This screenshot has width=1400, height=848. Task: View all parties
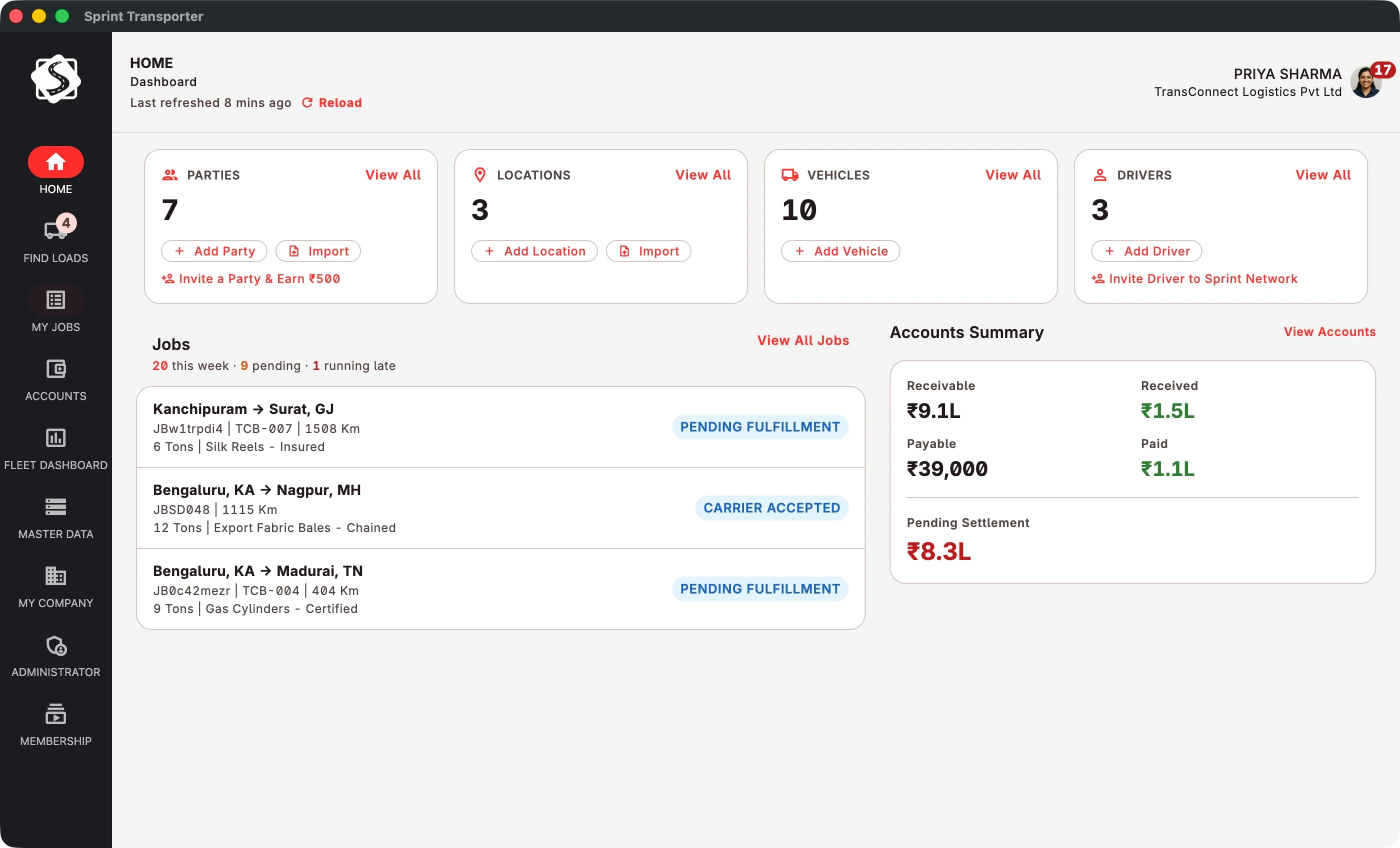pyautogui.click(x=393, y=175)
